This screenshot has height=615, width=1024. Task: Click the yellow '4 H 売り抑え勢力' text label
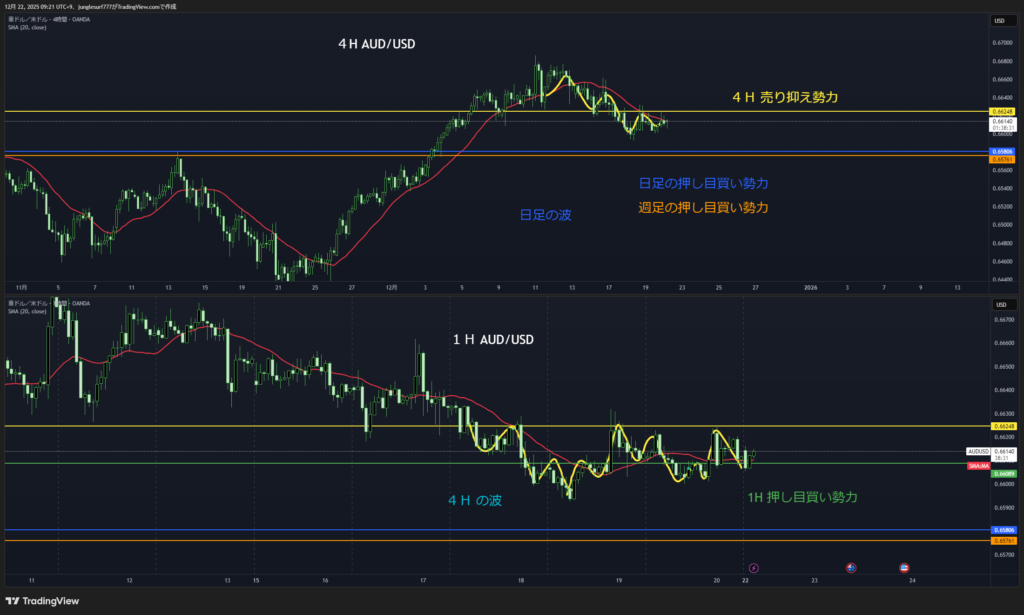784,97
